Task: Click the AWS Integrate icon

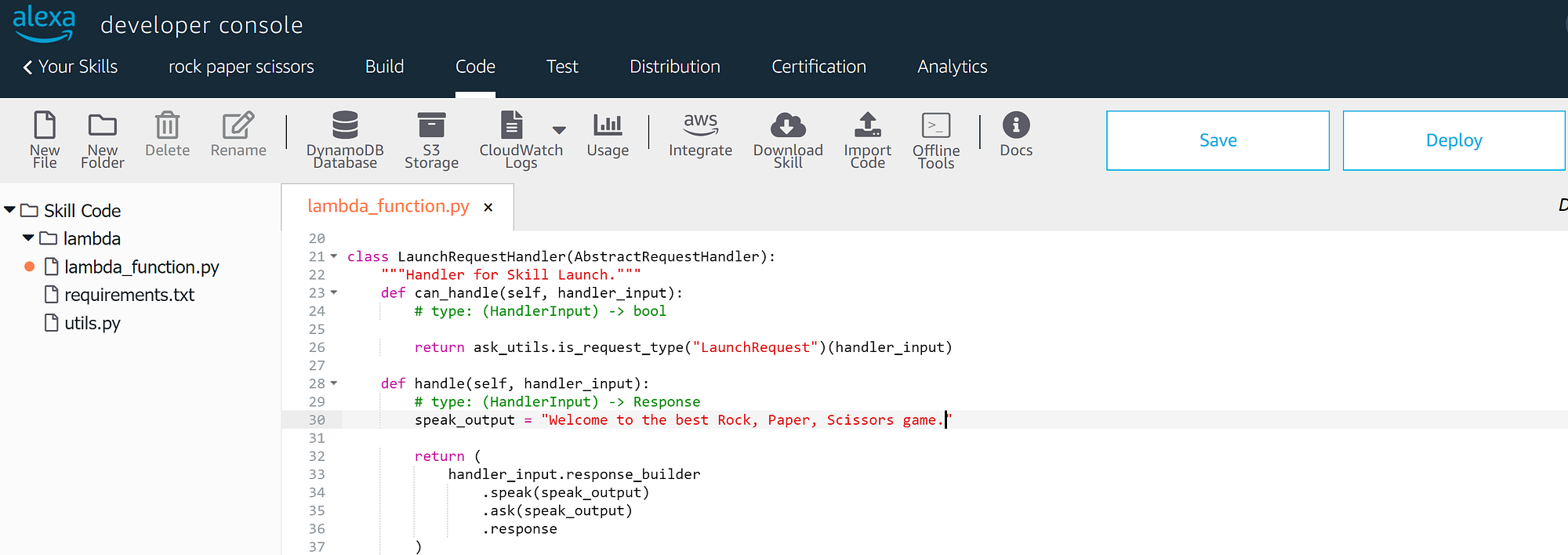Action: point(700,125)
